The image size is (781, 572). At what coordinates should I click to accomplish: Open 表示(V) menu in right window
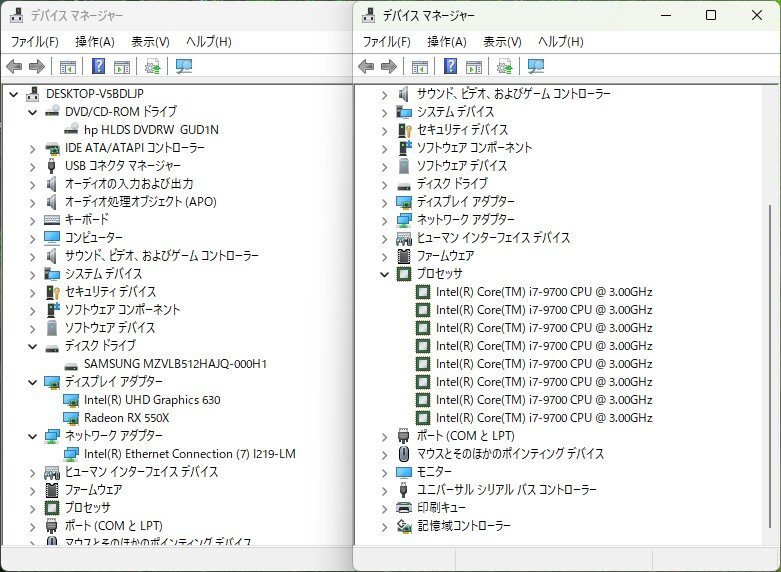coord(502,42)
